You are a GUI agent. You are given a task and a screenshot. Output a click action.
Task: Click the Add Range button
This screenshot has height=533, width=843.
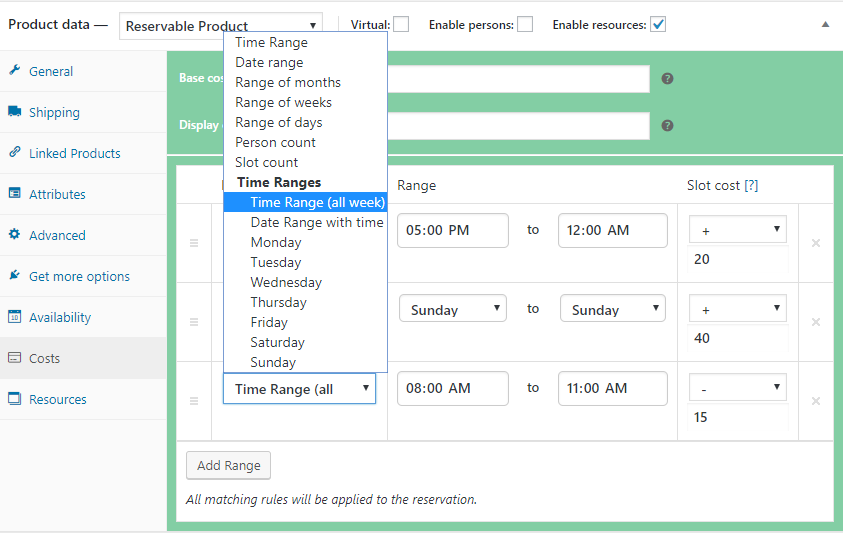pyautogui.click(x=228, y=465)
